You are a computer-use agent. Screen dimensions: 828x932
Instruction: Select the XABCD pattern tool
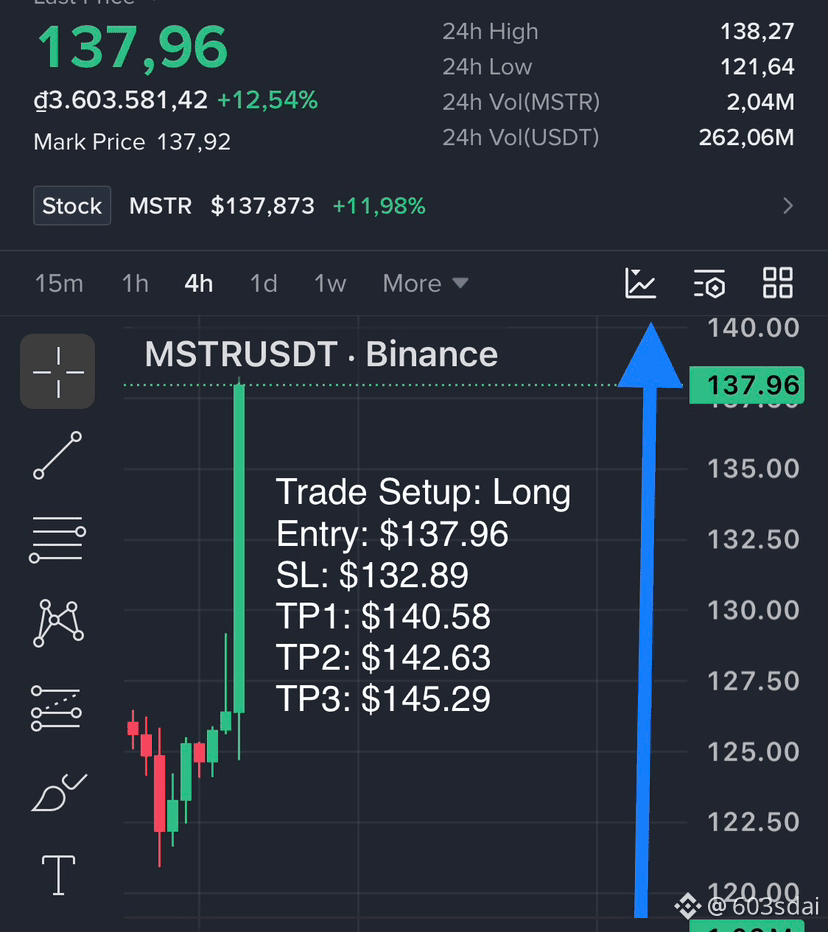[58, 623]
